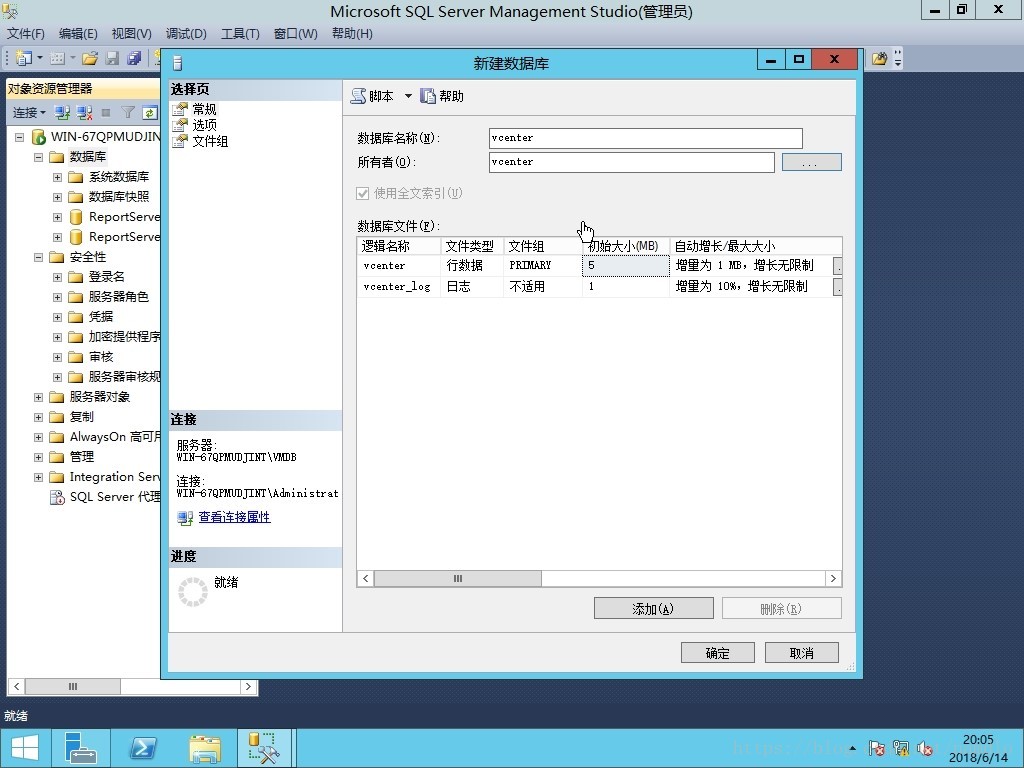The width and height of the screenshot is (1024, 768).
Task: Click the 数据库名称 input field
Action: 645,138
